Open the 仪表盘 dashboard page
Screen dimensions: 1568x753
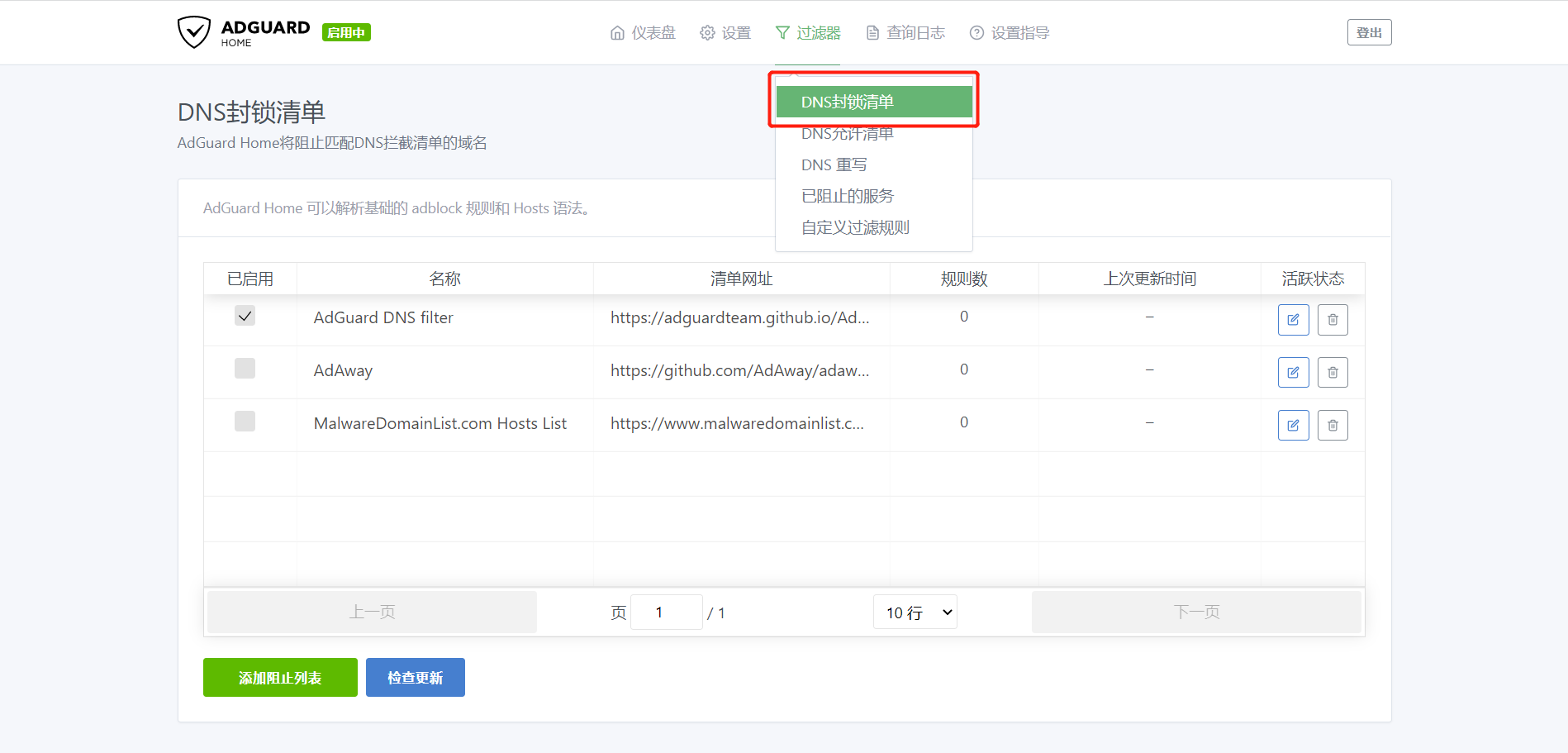pos(643,33)
